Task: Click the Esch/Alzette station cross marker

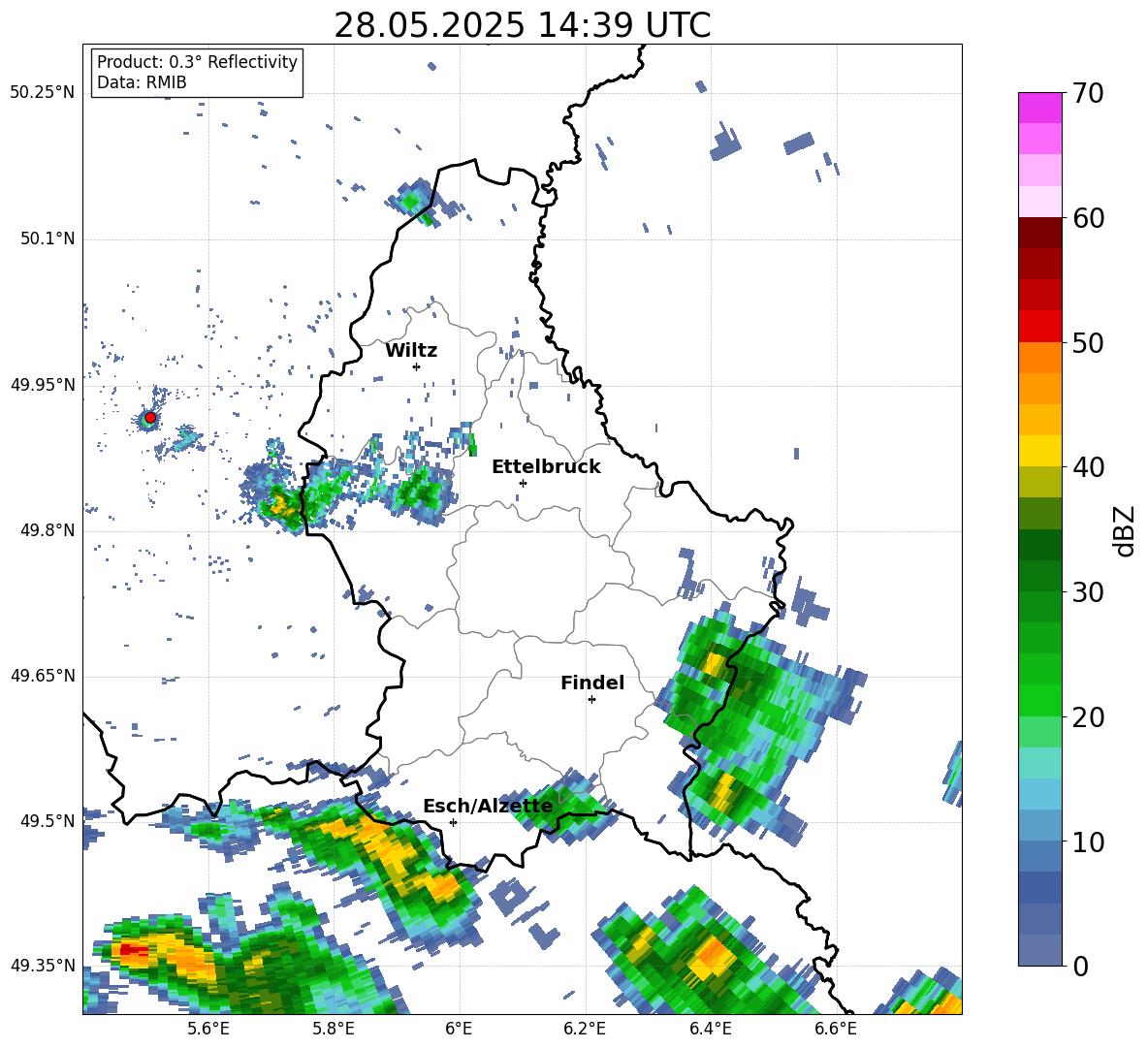Action: tap(453, 822)
